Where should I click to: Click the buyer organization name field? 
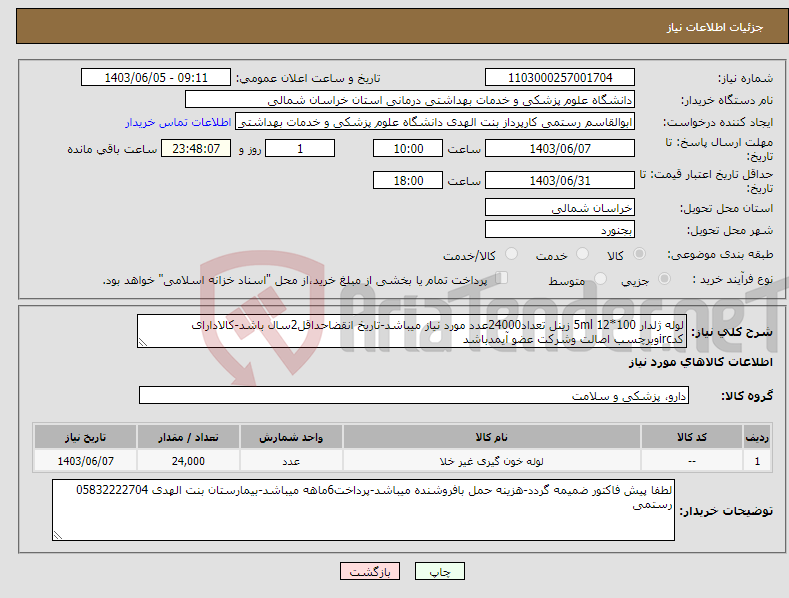click(410, 99)
